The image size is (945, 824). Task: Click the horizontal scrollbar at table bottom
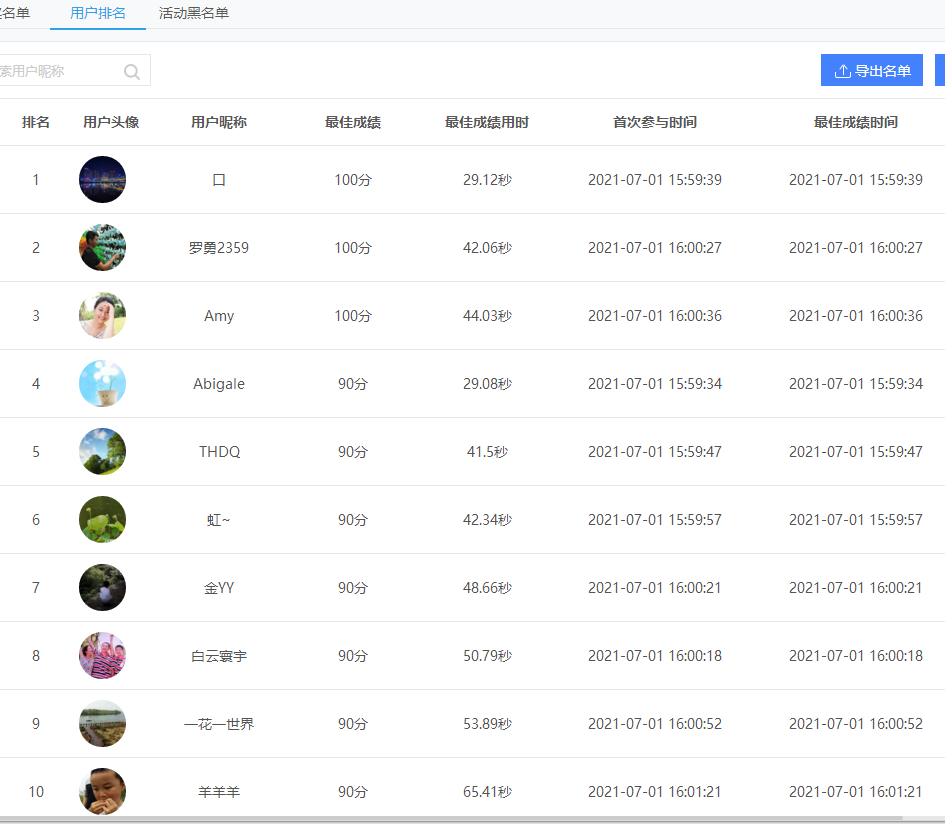pos(450,819)
